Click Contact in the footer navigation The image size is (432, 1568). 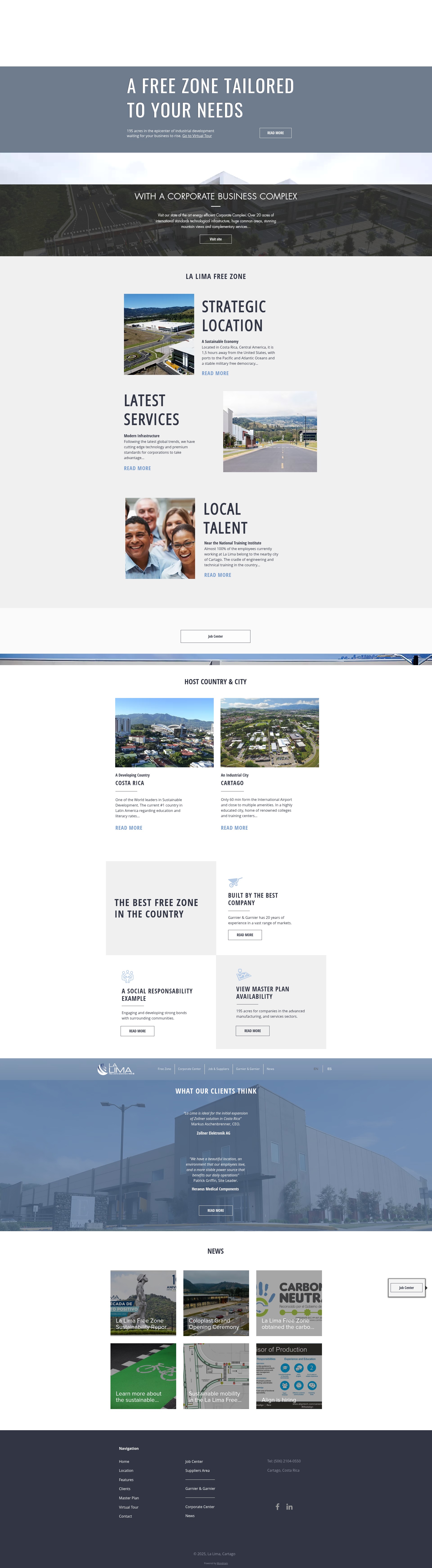(x=125, y=1516)
